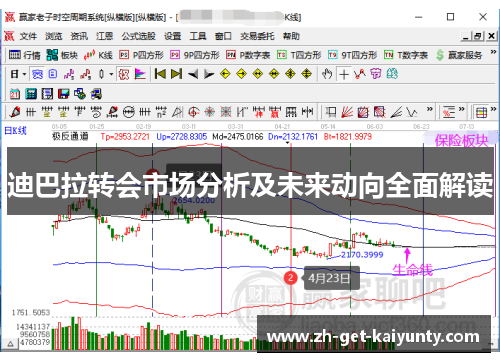Jump to the first bar icon
Viewport: 500px width, 362px height.
click(x=160, y=74)
